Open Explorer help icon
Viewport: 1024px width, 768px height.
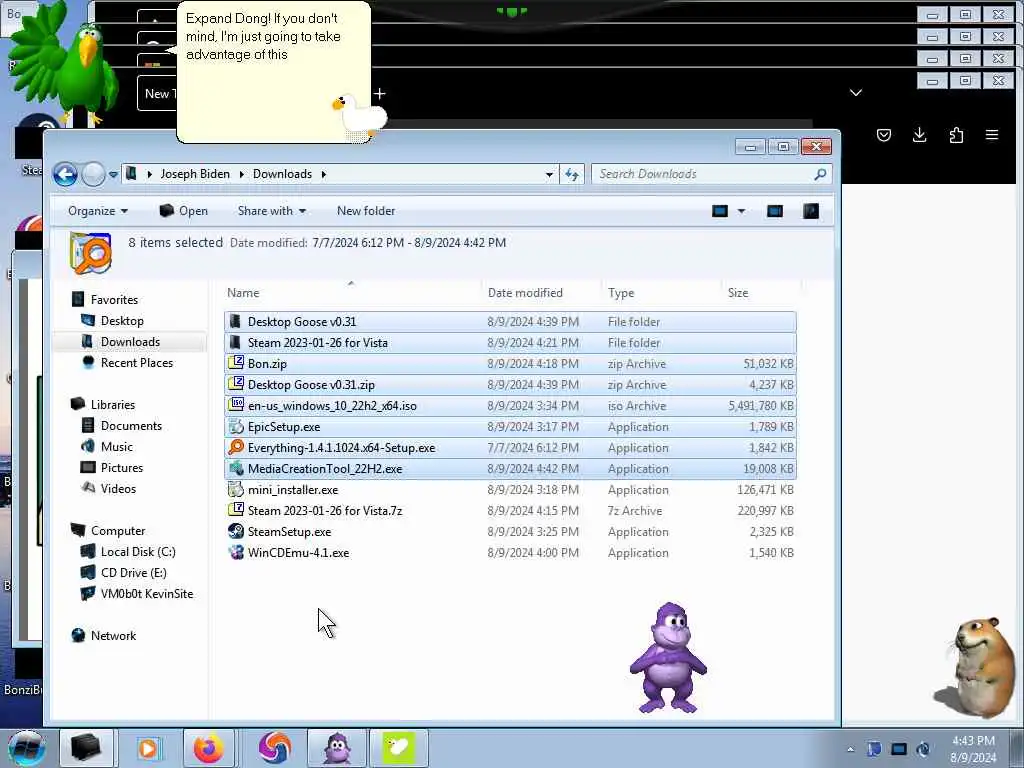pos(810,211)
